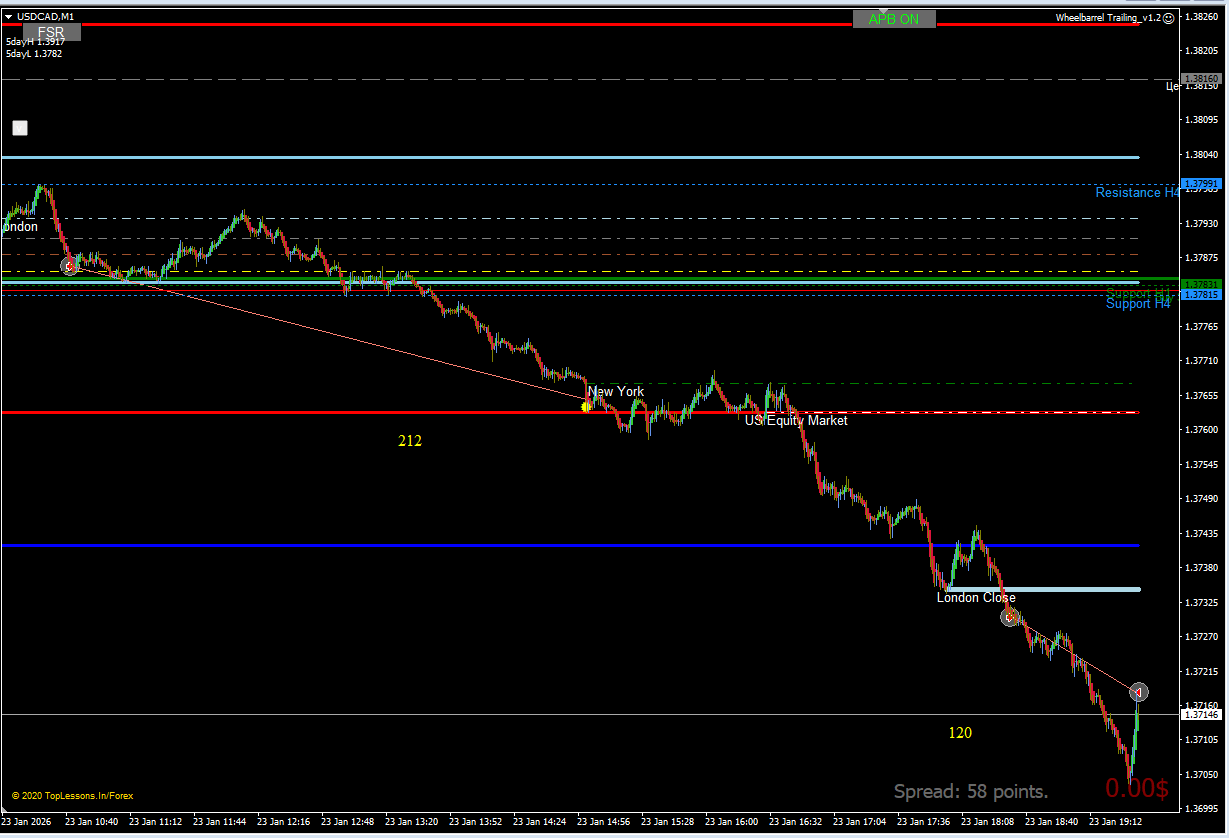Screen dimensions: 1229x838
Task: Click the 5dayL 1.3782 label
Action: 34,54
